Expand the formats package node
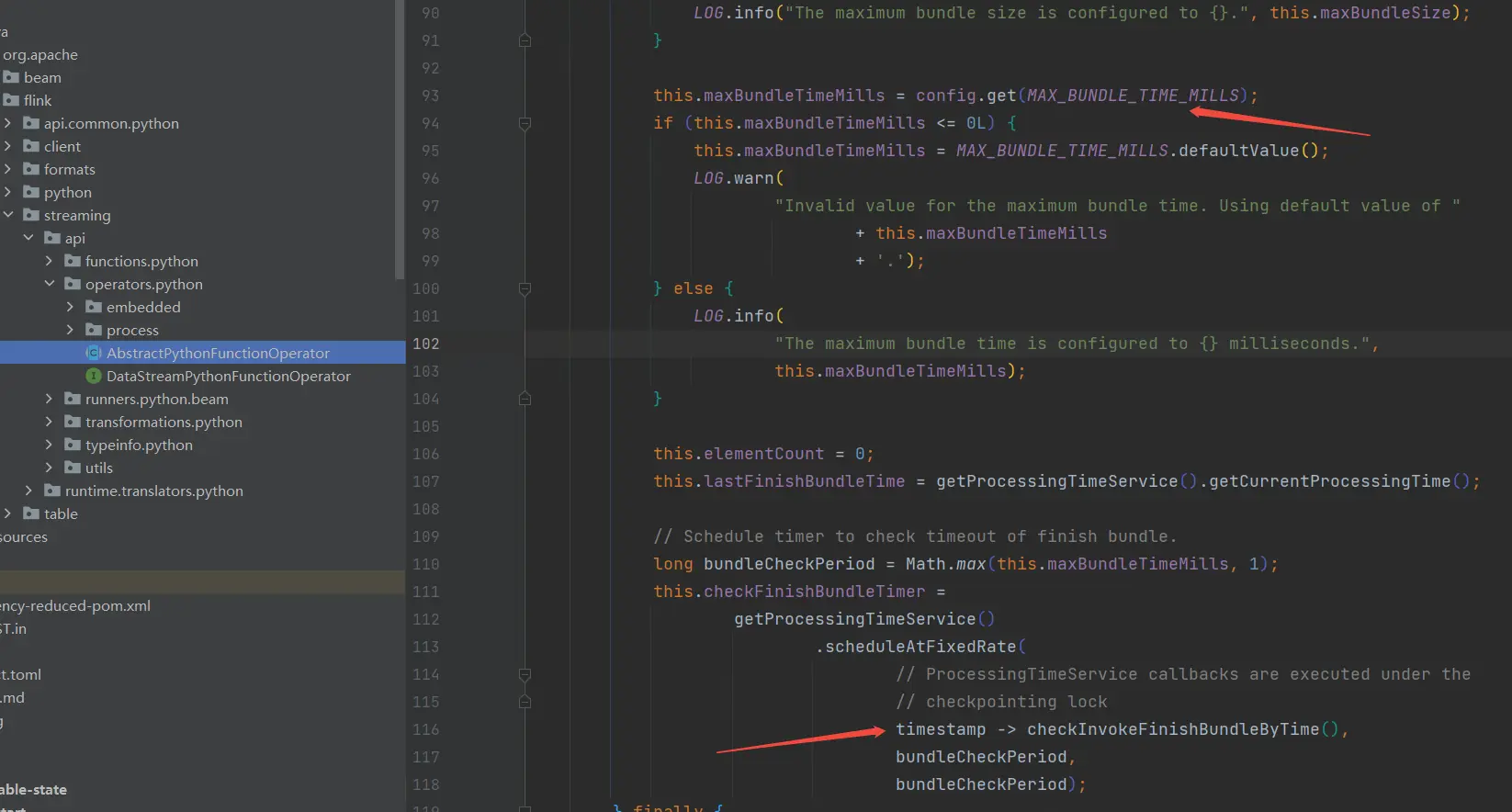The width and height of the screenshot is (1512, 812). (7, 169)
